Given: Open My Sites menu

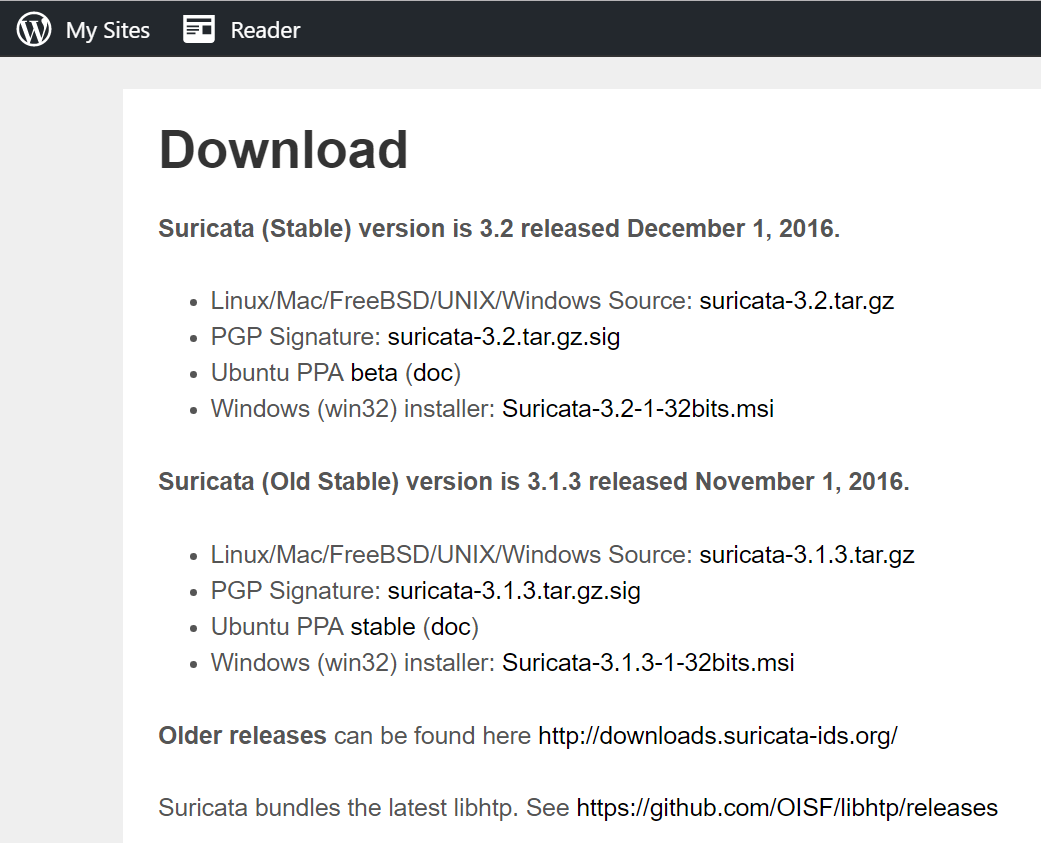Looking at the screenshot, I should [x=107, y=31].
